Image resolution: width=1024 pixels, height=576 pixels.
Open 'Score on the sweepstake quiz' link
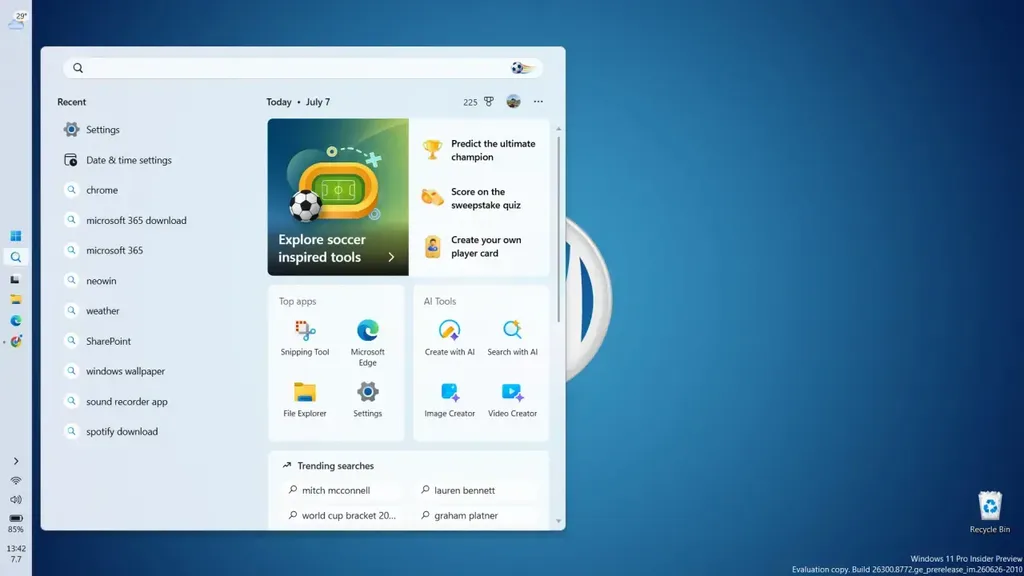click(x=479, y=198)
